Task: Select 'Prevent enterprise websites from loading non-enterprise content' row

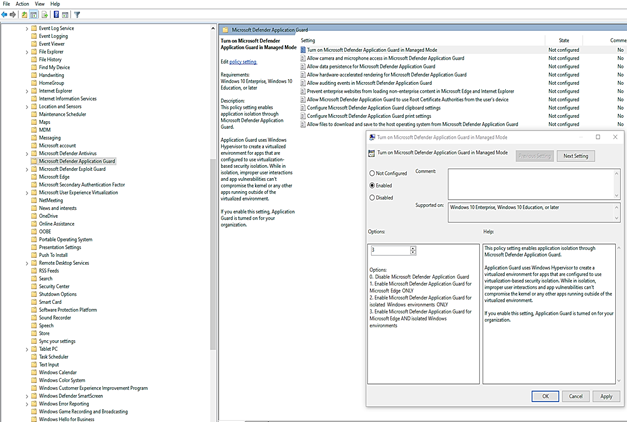Action: click(x=410, y=91)
